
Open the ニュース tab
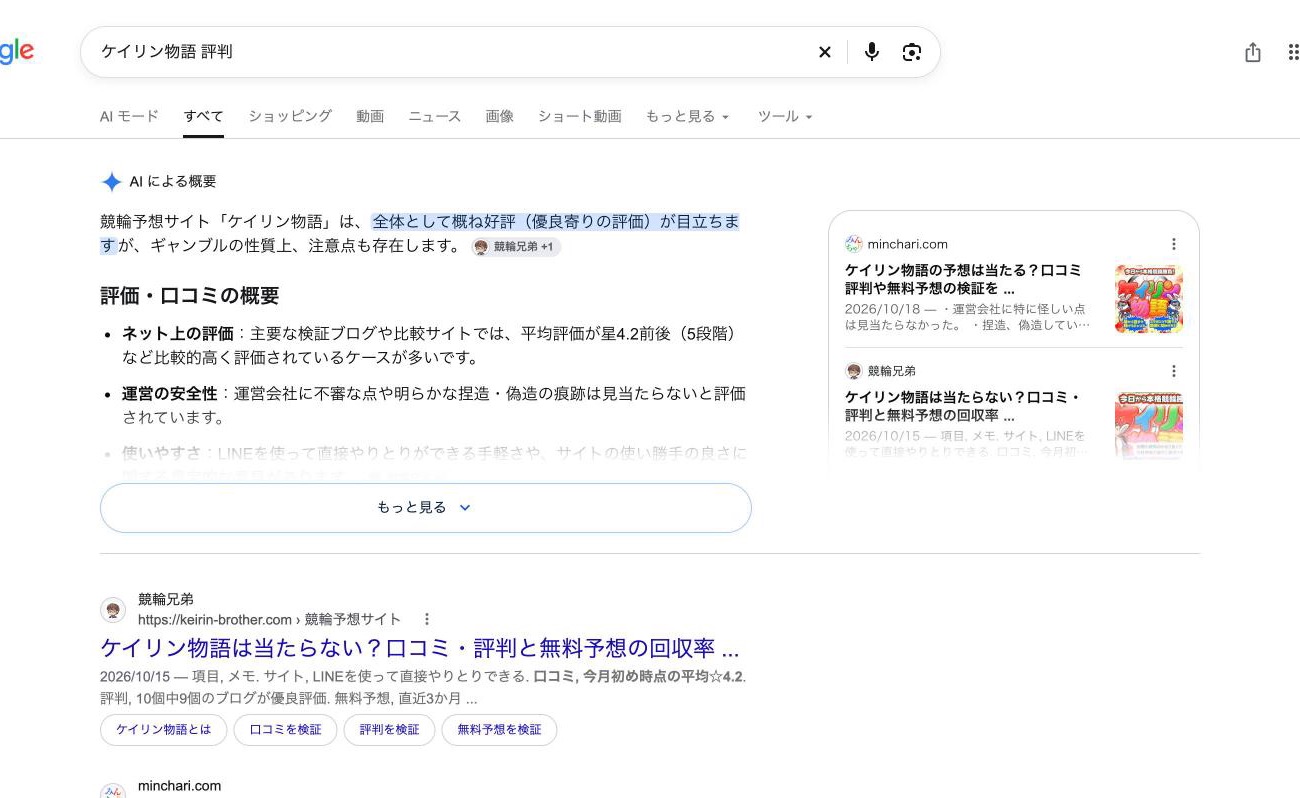tap(435, 116)
